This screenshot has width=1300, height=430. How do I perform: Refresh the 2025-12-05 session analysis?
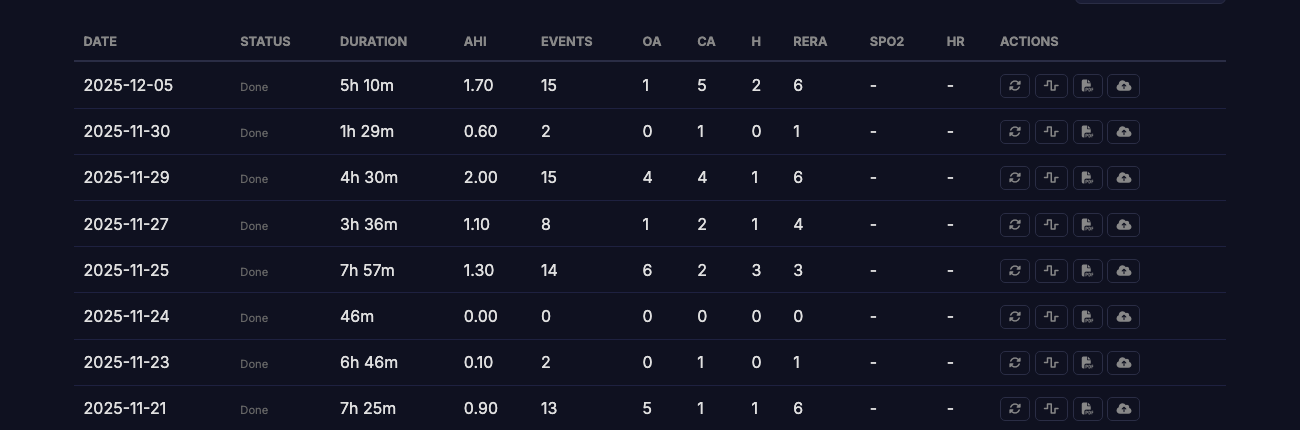[x=1015, y=86]
